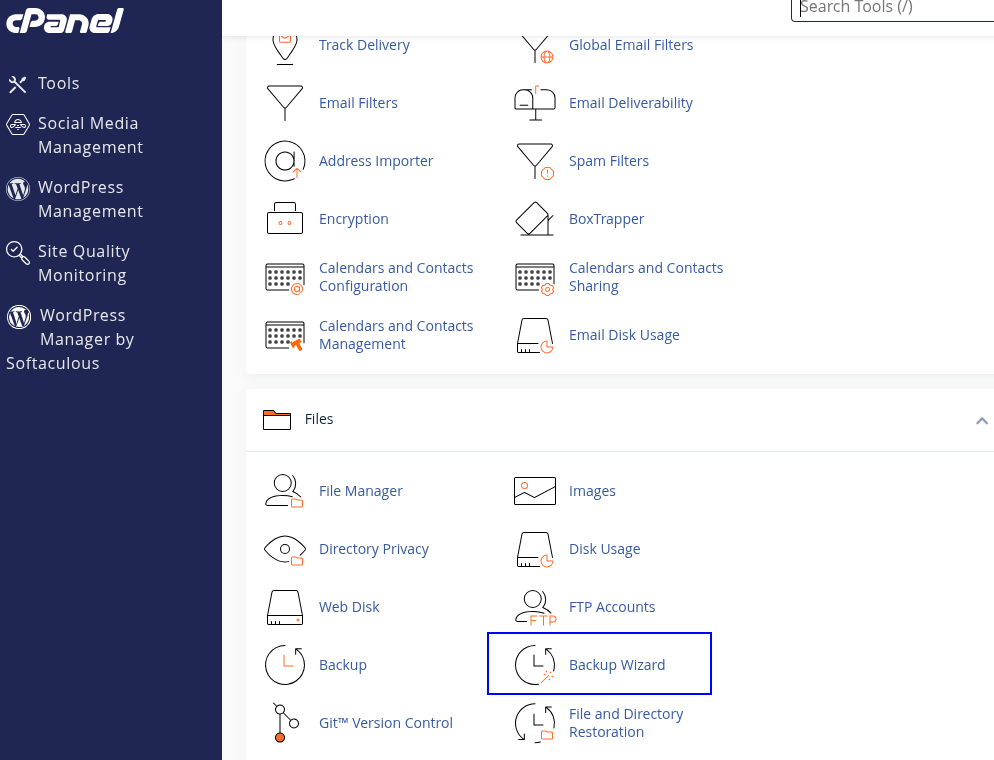Click the cPanel logo
Viewport: 994px width, 760px height.
(64, 20)
